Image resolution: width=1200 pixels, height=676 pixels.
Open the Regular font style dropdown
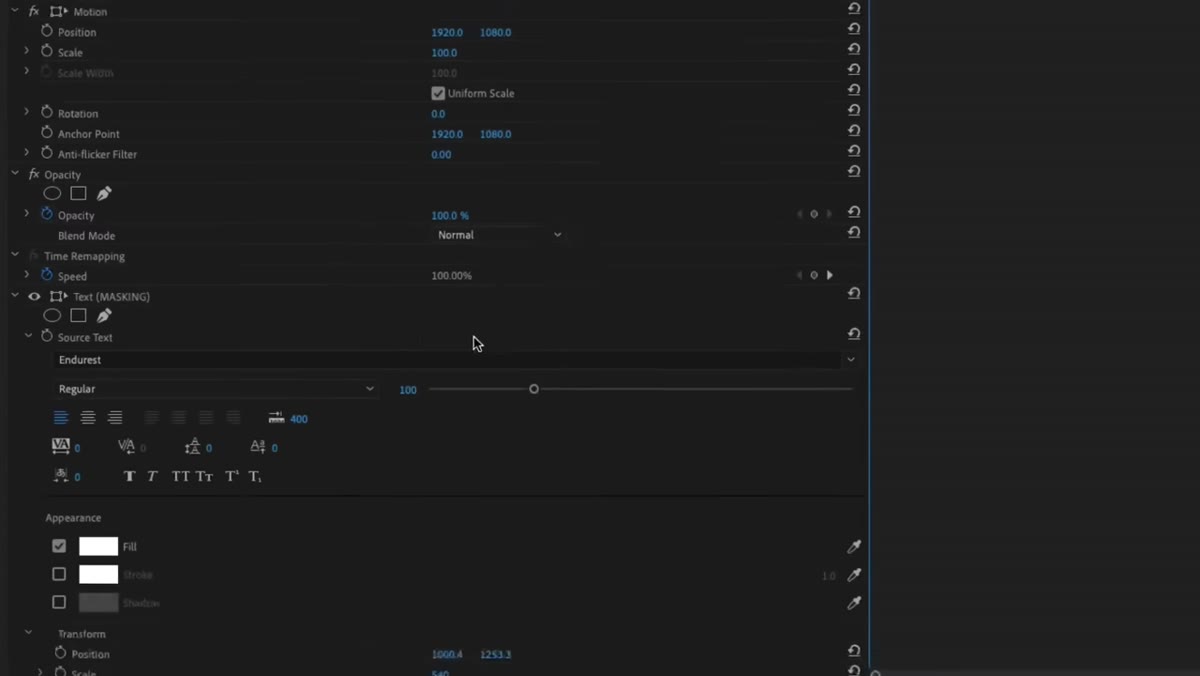point(216,389)
